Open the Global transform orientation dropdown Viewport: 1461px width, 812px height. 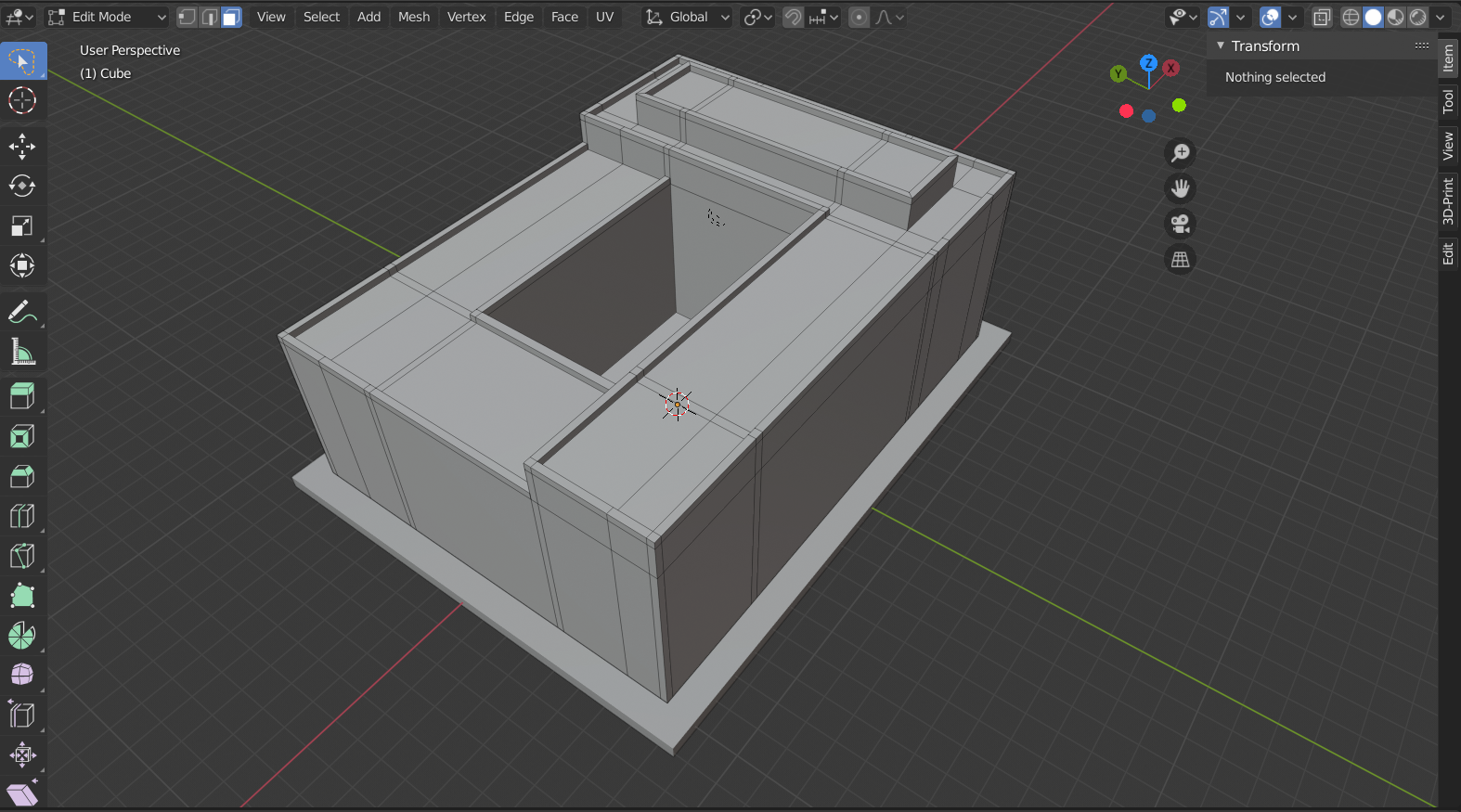pos(688,17)
